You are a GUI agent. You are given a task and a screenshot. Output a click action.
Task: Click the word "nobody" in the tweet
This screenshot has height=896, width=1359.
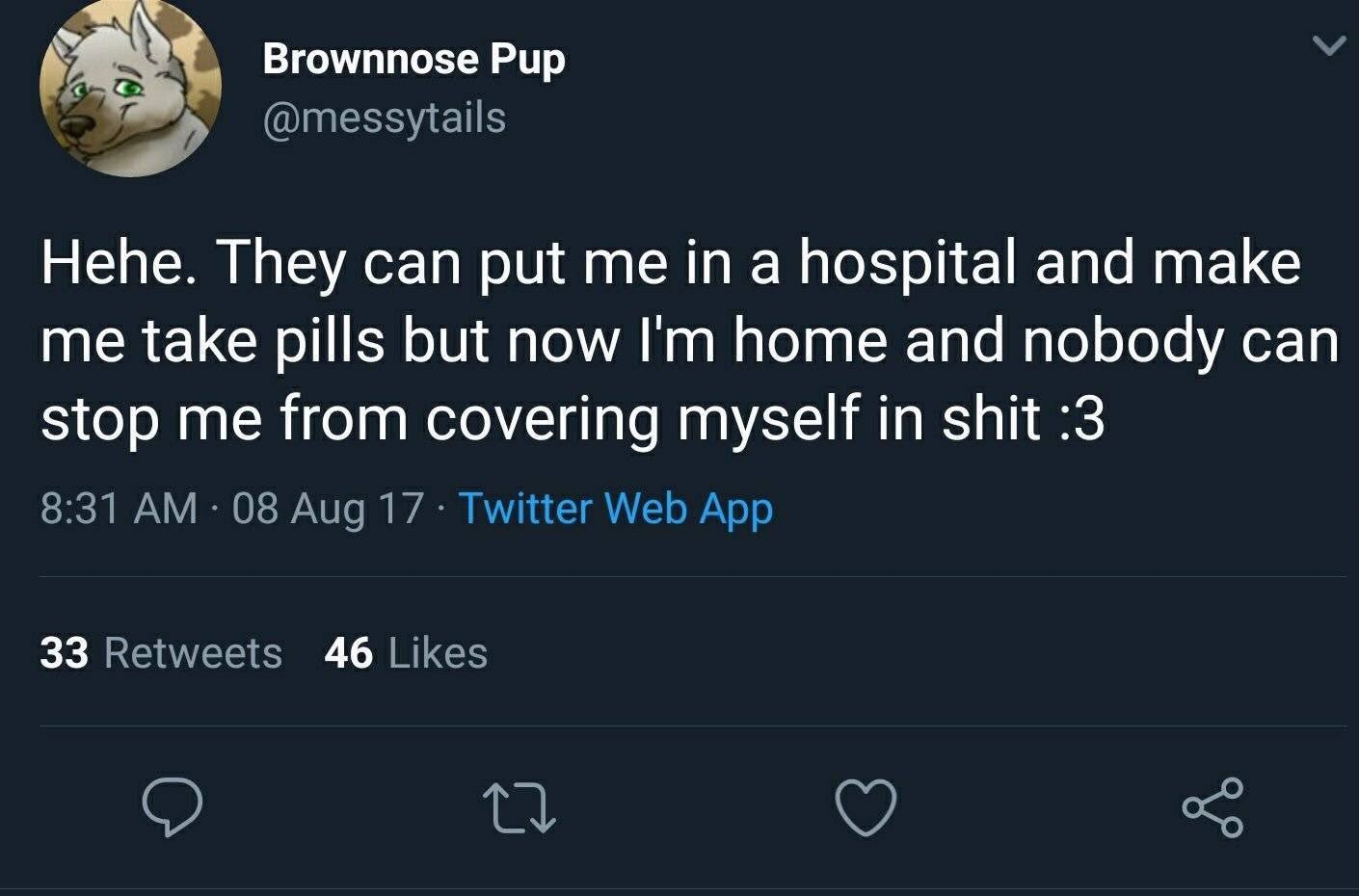(1123, 341)
